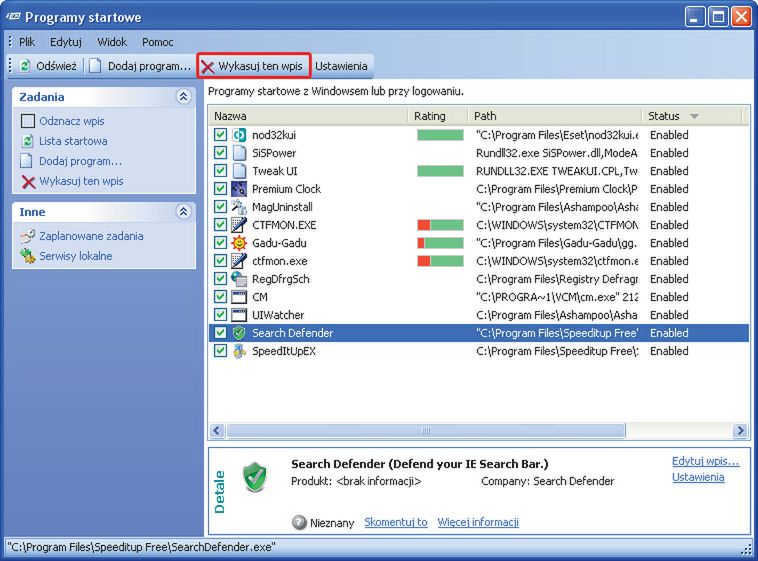
Task: Sort by the Path column header
Action: (555, 116)
